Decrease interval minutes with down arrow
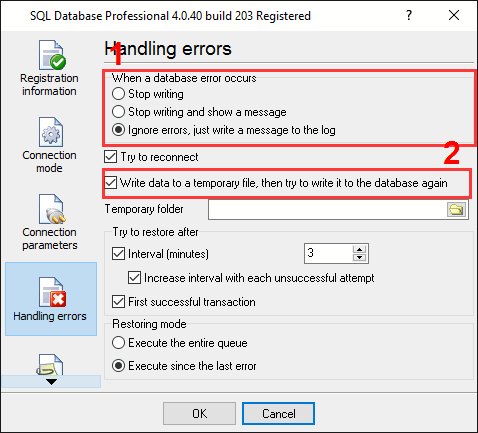478x433 pixels. pyautogui.click(x=359, y=257)
